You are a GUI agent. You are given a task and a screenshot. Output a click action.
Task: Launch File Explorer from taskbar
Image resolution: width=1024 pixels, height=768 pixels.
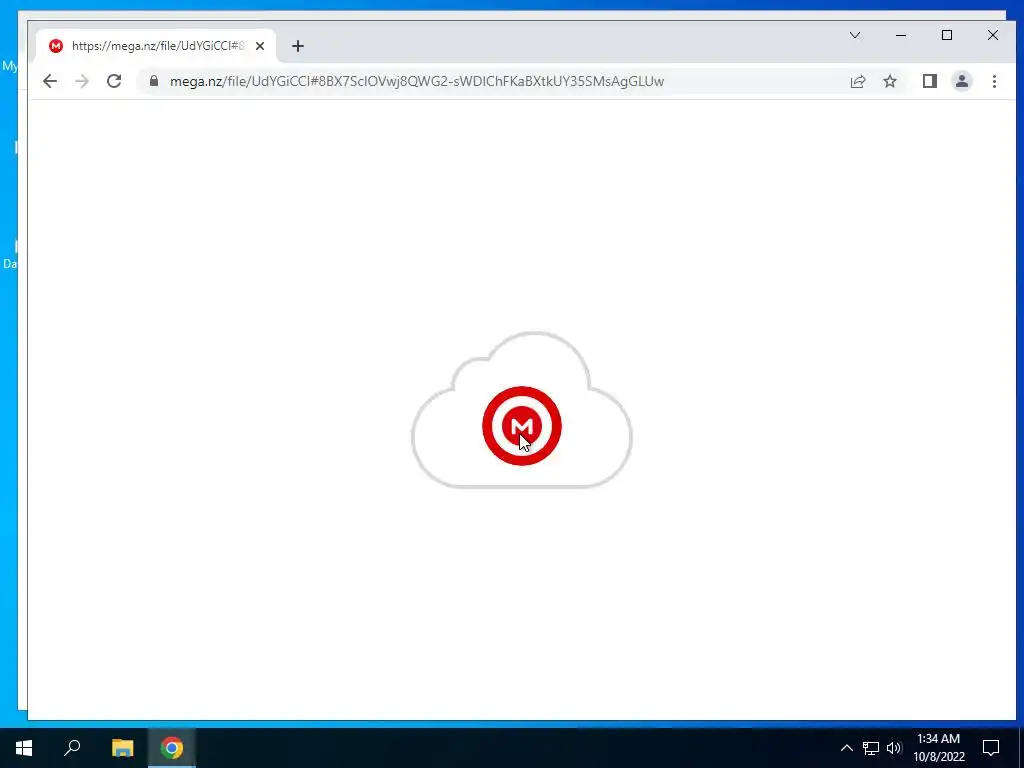click(122, 748)
